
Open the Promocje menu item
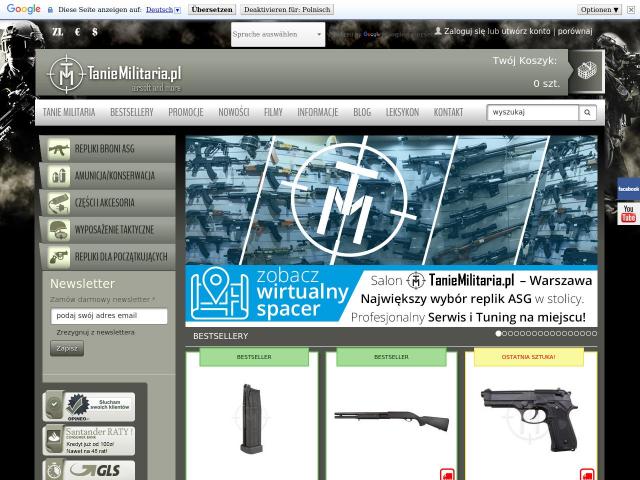click(186, 112)
